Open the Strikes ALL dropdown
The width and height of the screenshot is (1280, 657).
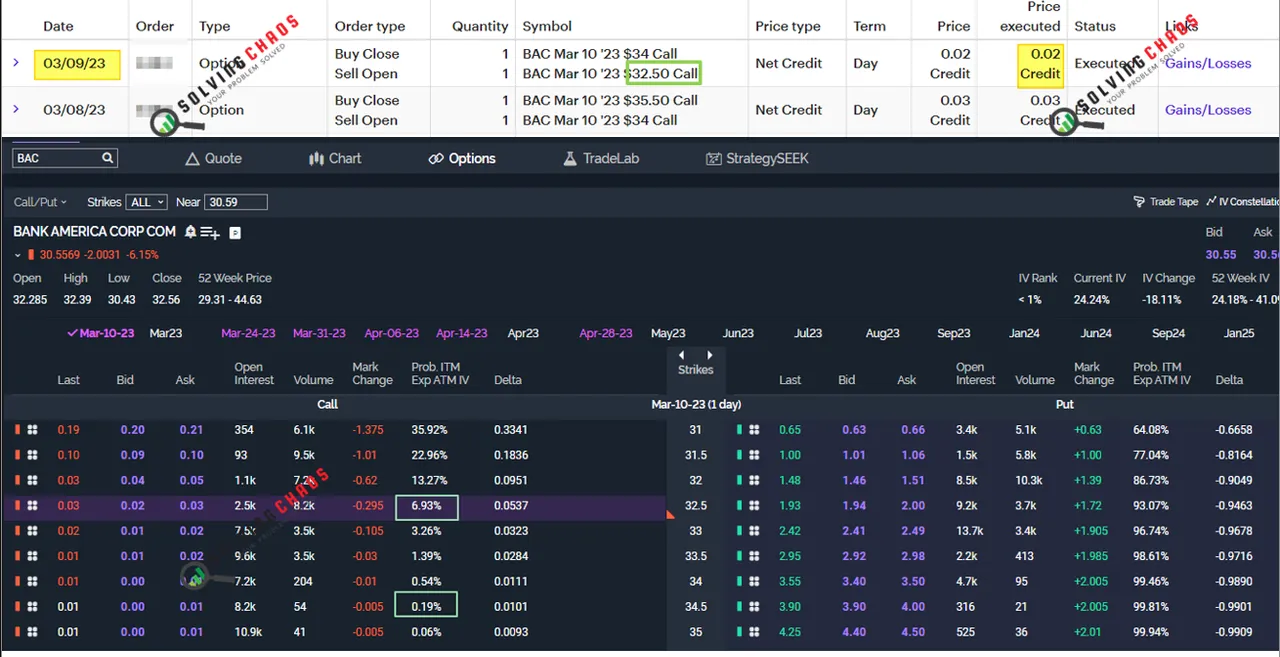pos(147,202)
